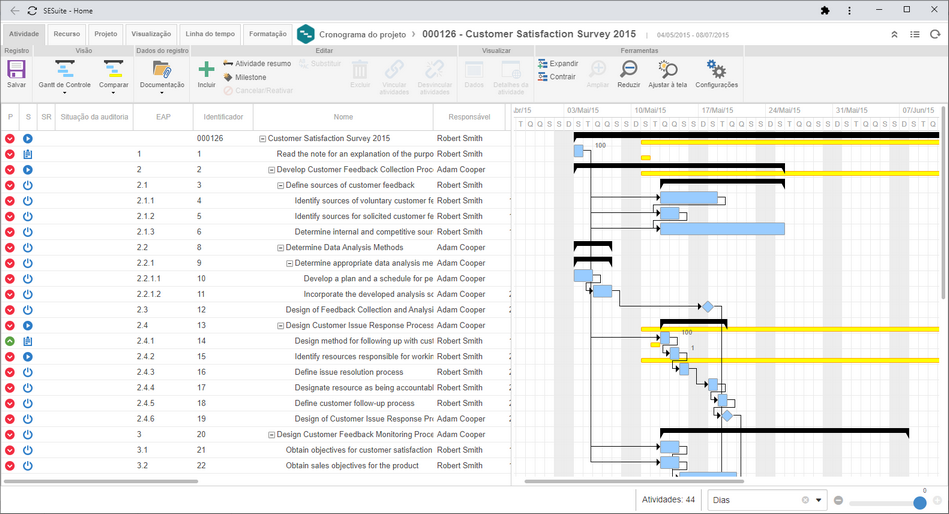The image size is (949, 514).
Task: Open the Dados view icon
Action: pos(474,70)
